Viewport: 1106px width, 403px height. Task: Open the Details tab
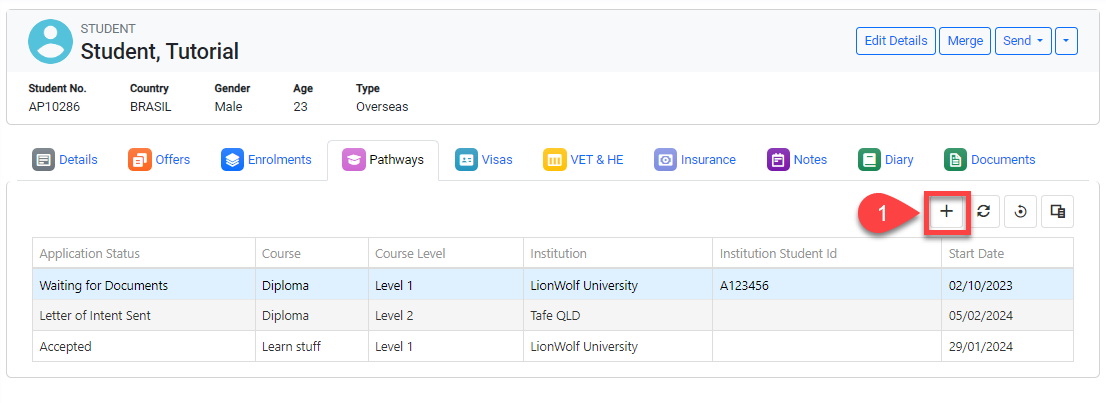66,160
